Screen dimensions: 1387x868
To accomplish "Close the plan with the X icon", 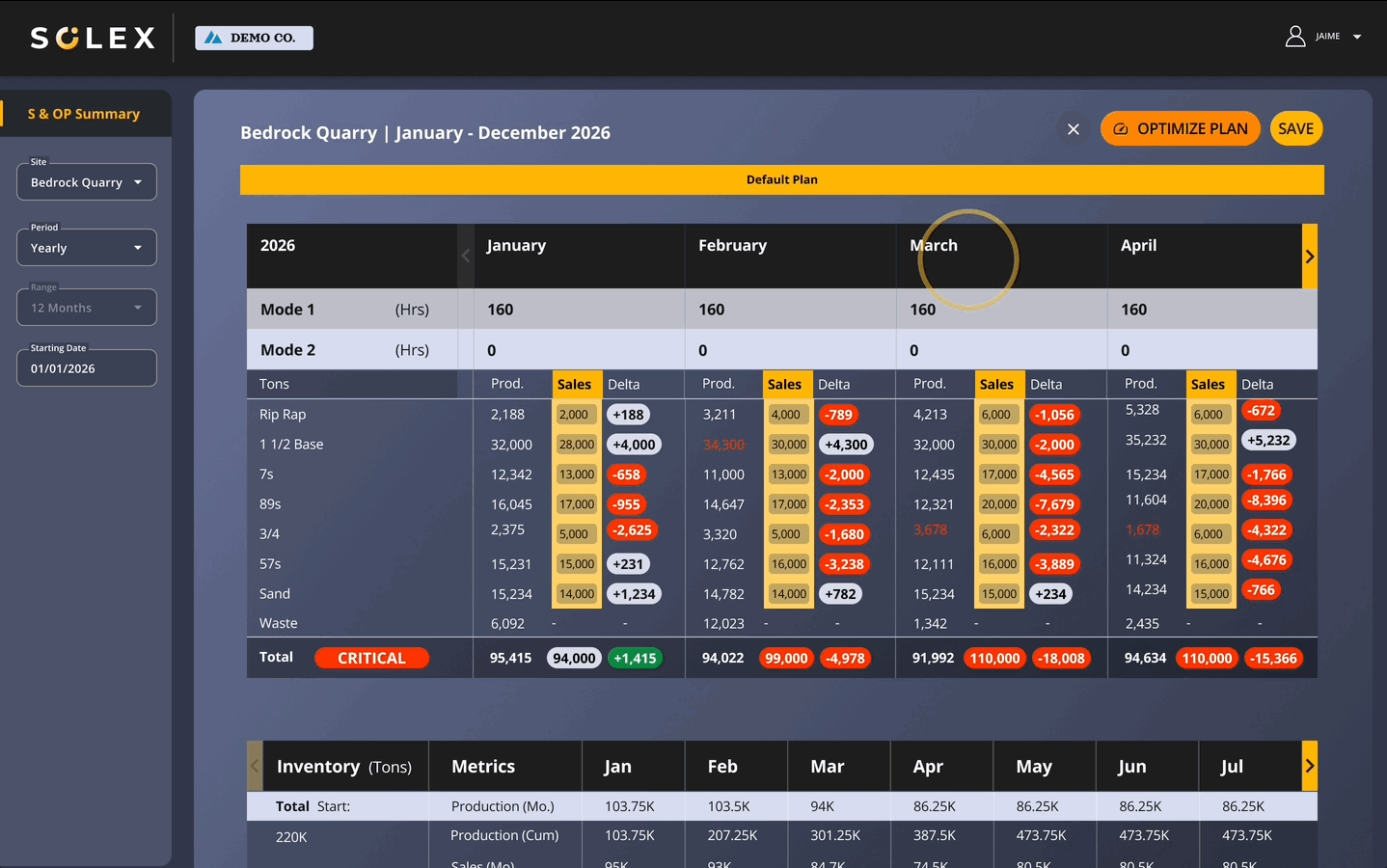I will click(1073, 129).
